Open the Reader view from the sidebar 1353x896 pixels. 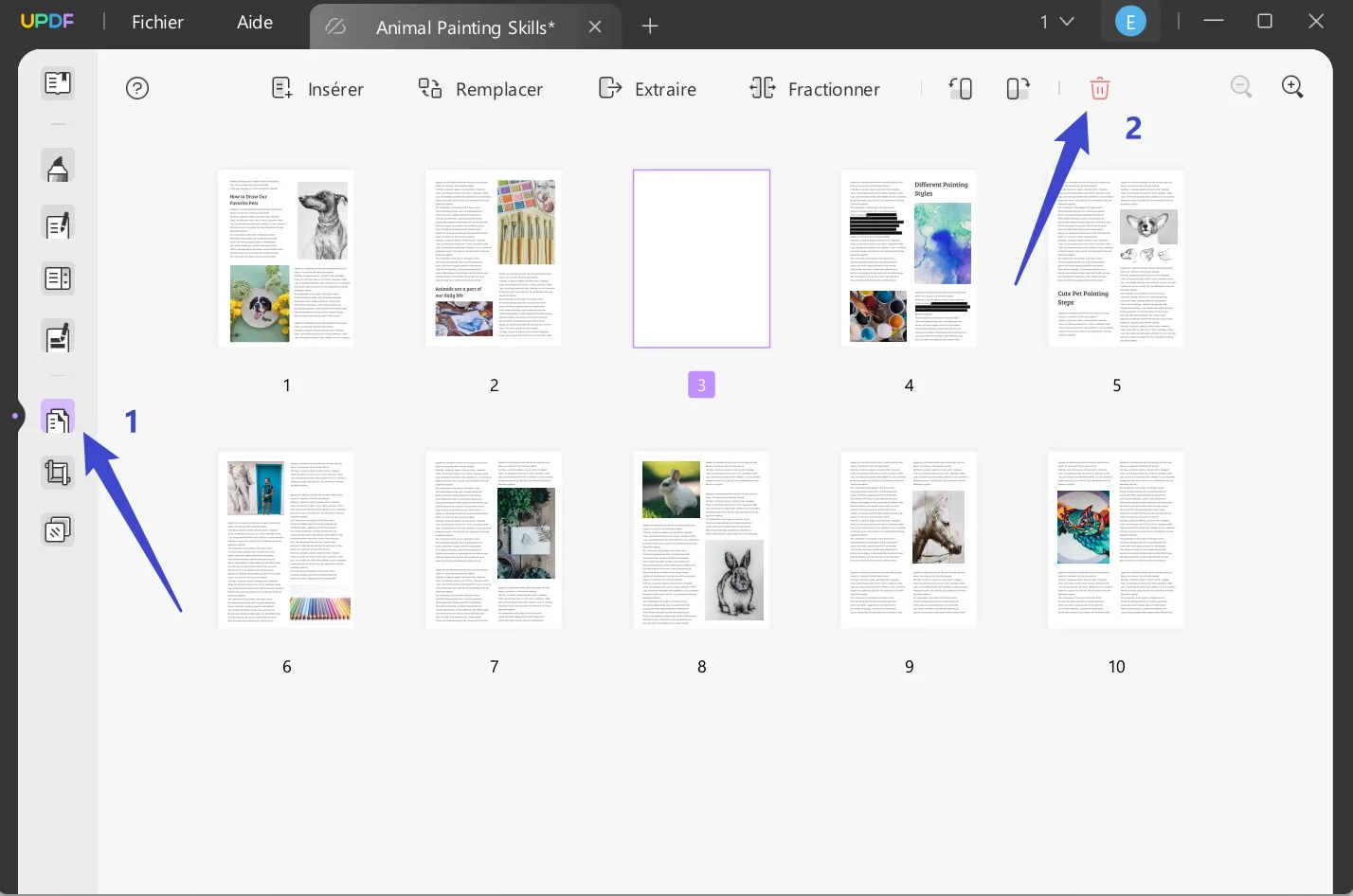57,82
